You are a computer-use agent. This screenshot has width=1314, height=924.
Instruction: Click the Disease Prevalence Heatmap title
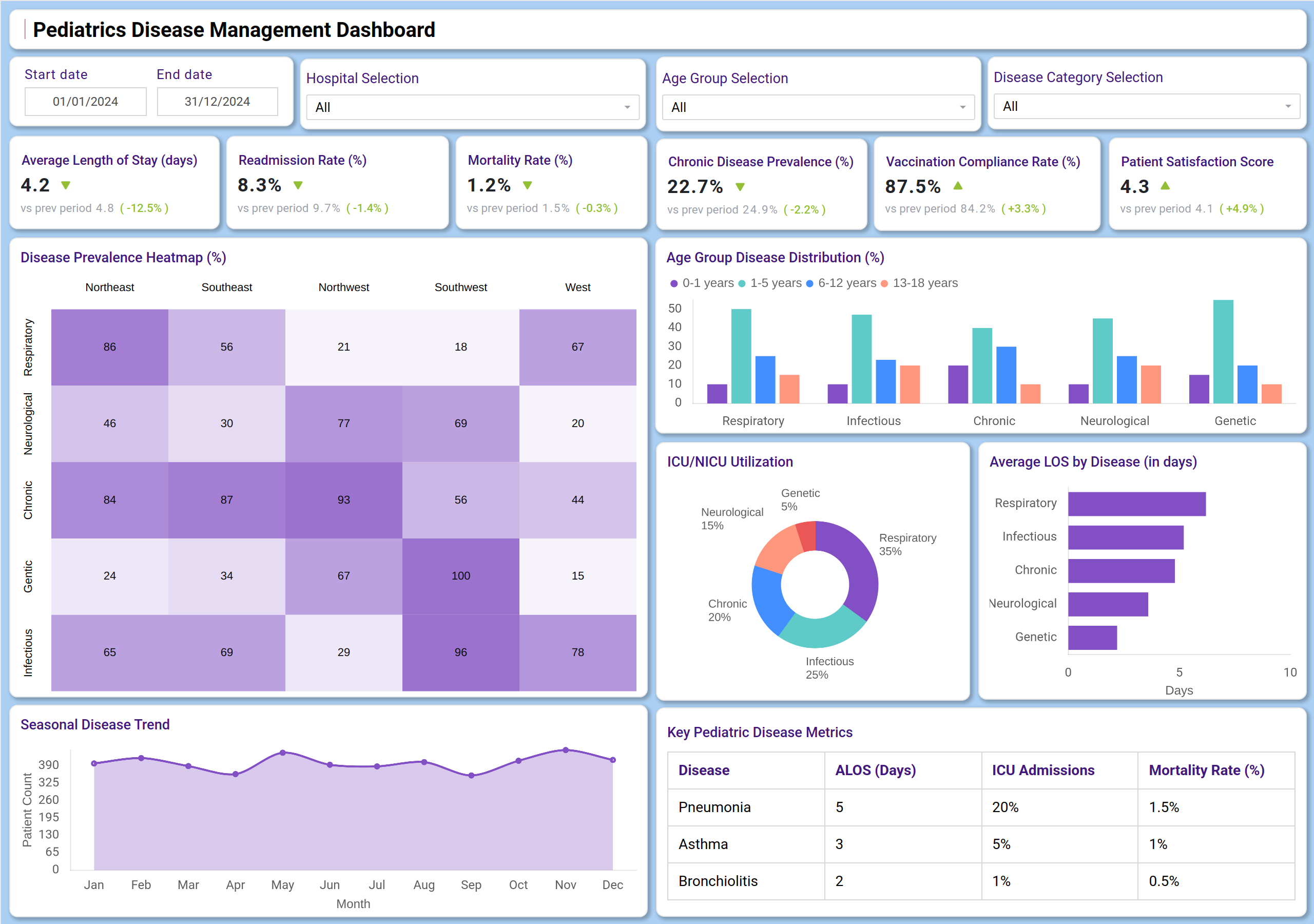click(124, 258)
